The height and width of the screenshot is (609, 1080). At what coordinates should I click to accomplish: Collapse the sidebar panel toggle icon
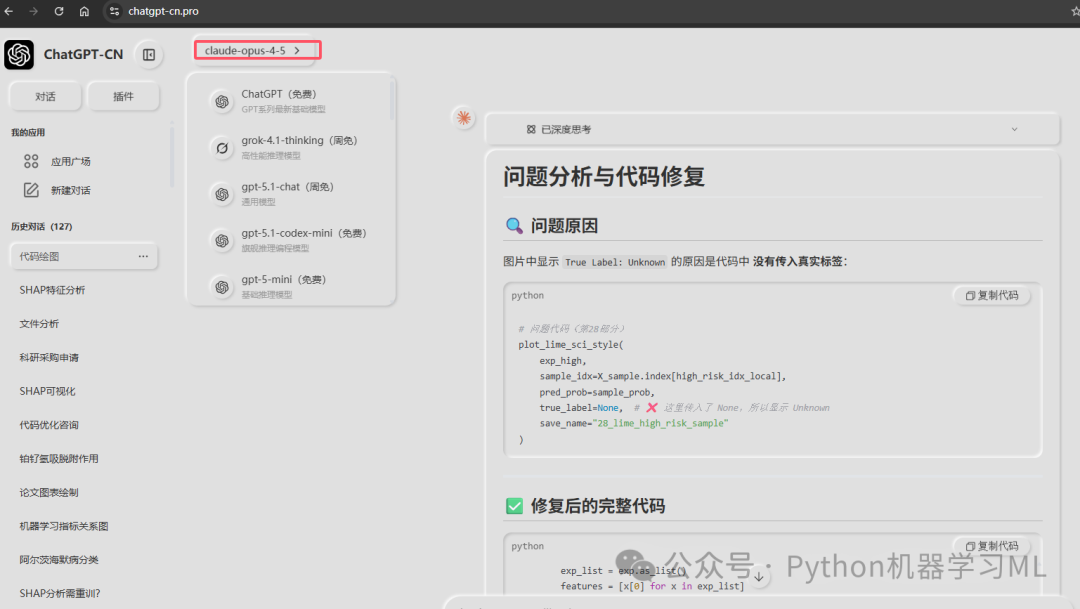point(149,54)
